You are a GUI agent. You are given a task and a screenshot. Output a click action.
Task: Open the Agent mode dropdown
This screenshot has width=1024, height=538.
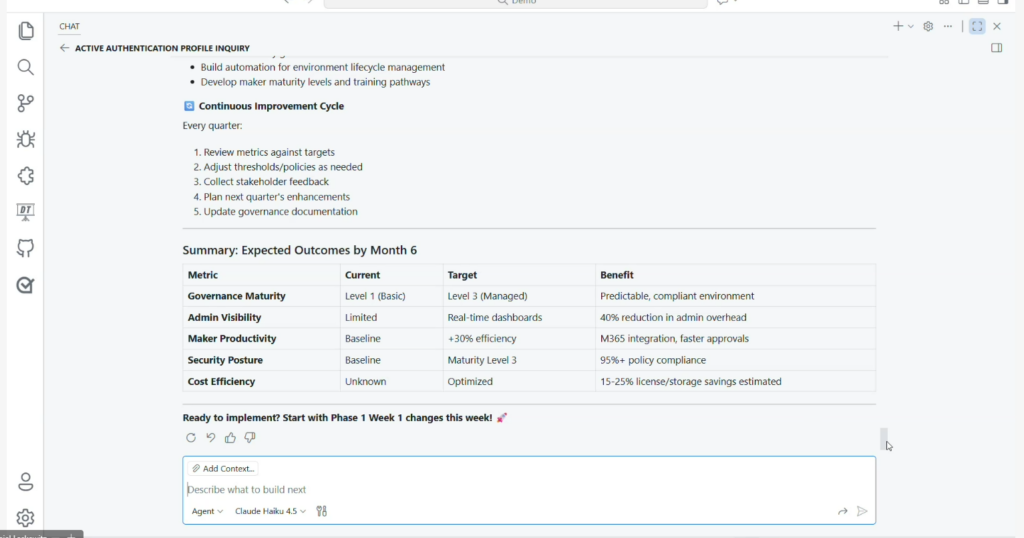(x=207, y=511)
